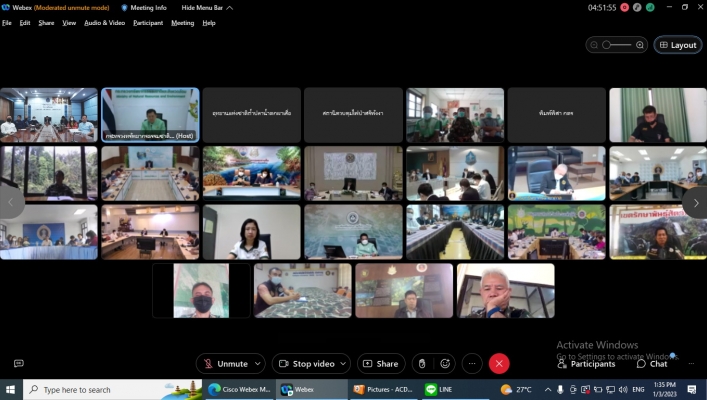The width and height of the screenshot is (707, 400).
Task: Open the File menu
Action: 7,23
